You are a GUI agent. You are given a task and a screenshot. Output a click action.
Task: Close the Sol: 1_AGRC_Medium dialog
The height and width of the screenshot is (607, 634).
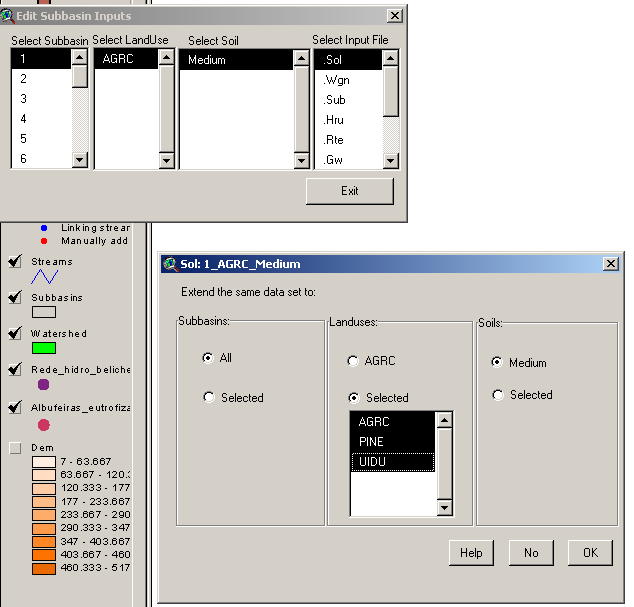(x=610, y=264)
